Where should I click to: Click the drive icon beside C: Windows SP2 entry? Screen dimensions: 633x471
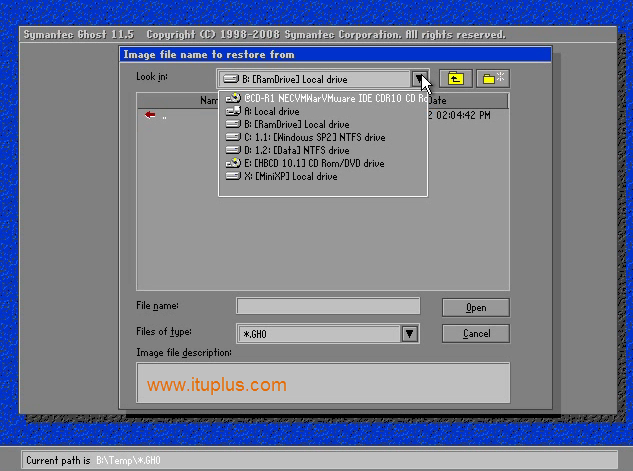(233, 137)
